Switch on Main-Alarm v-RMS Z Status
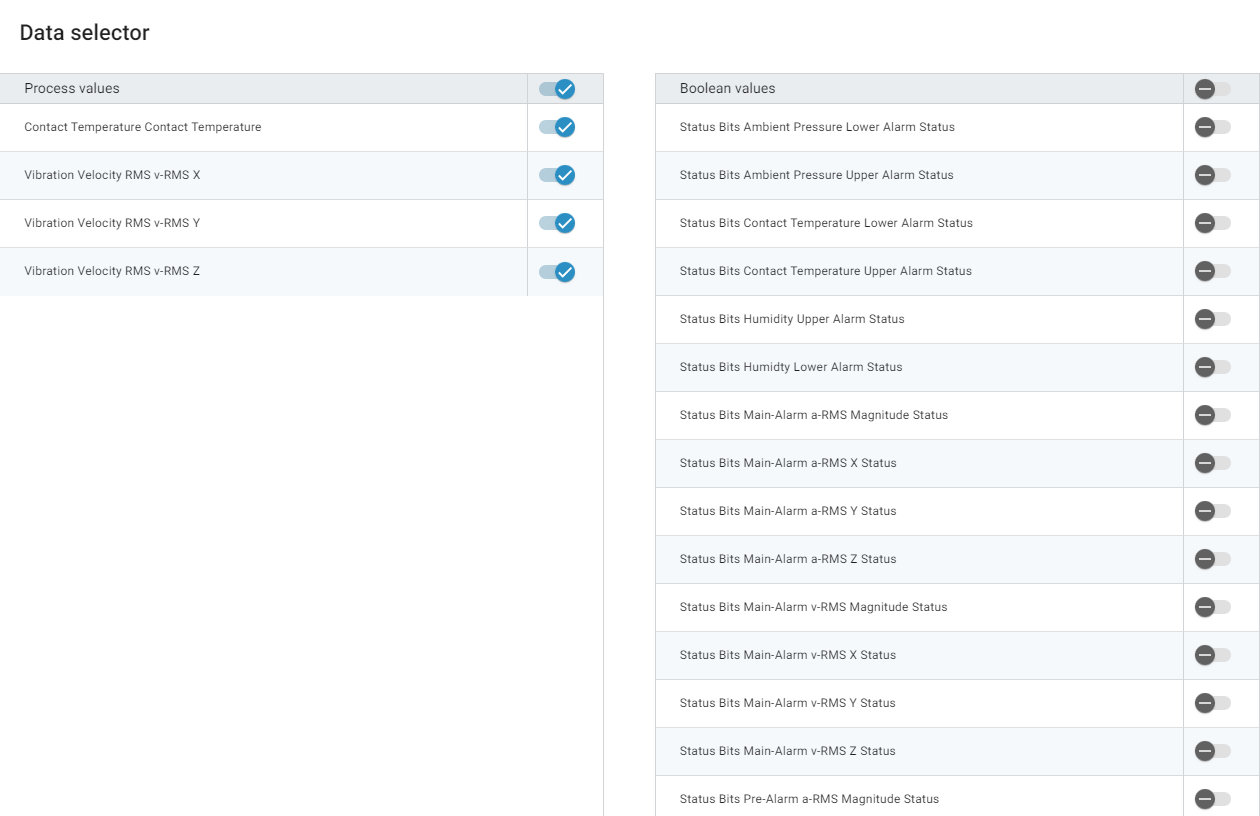This screenshot has width=1260, height=816. click(1212, 751)
